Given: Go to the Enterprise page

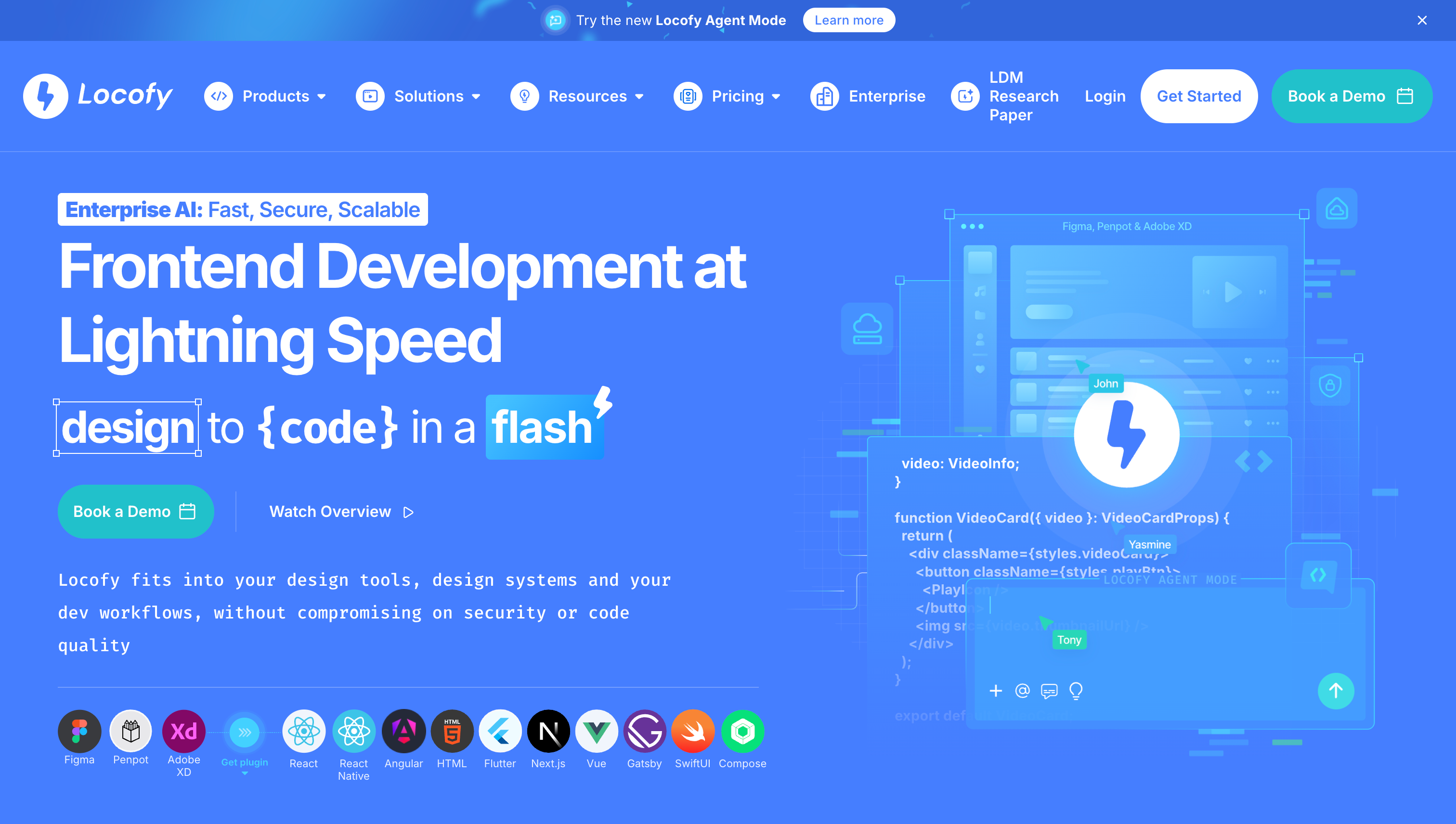Looking at the screenshot, I should pyautogui.click(x=886, y=96).
